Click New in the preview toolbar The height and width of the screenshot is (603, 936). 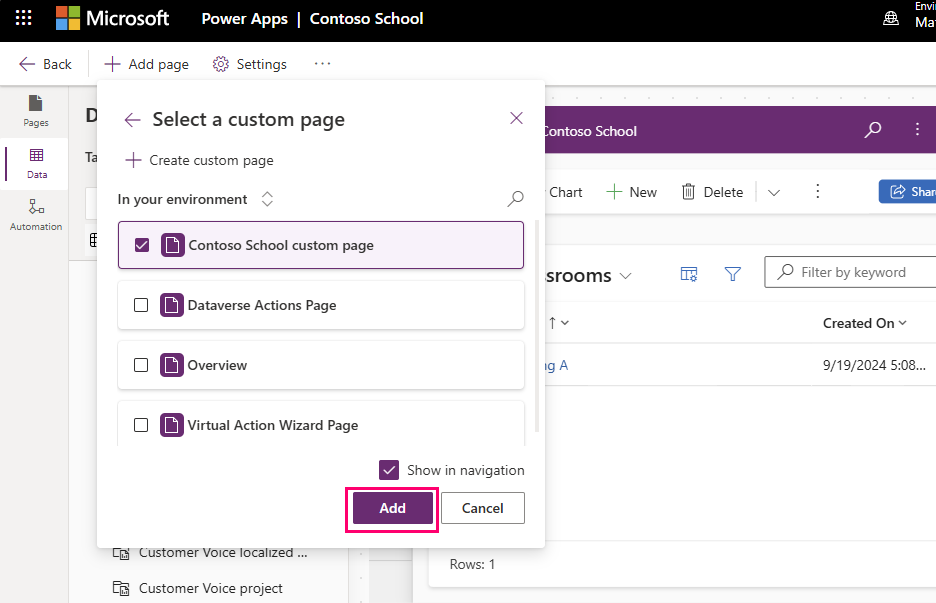[x=632, y=192]
